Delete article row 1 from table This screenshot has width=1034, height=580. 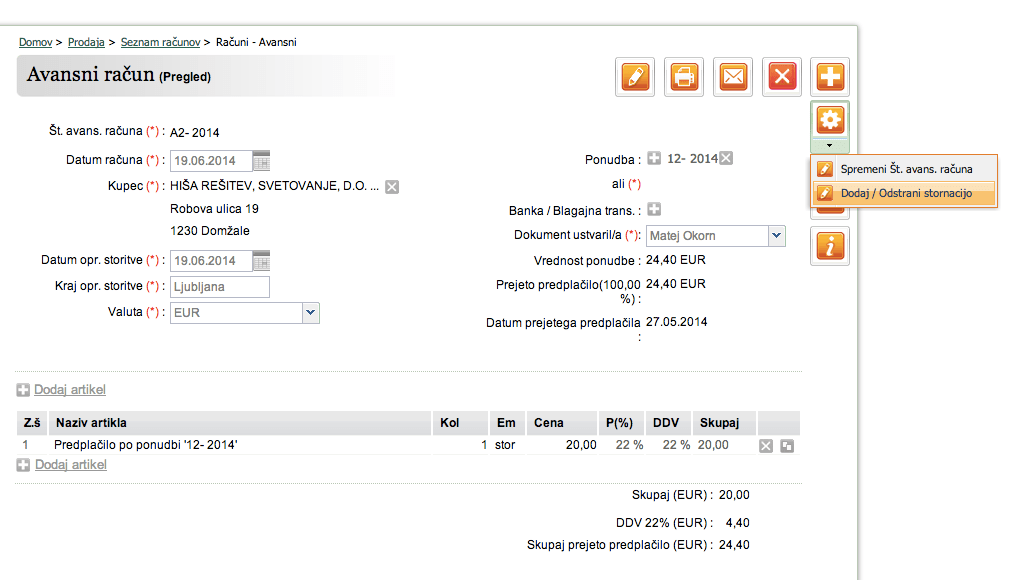pos(766,446)
